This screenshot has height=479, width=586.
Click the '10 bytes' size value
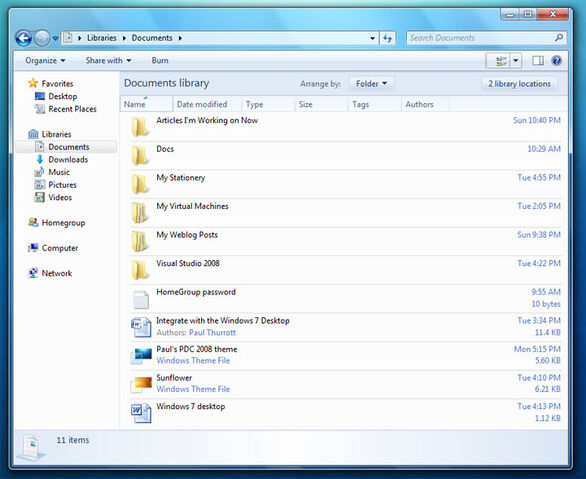pos(546,304)
